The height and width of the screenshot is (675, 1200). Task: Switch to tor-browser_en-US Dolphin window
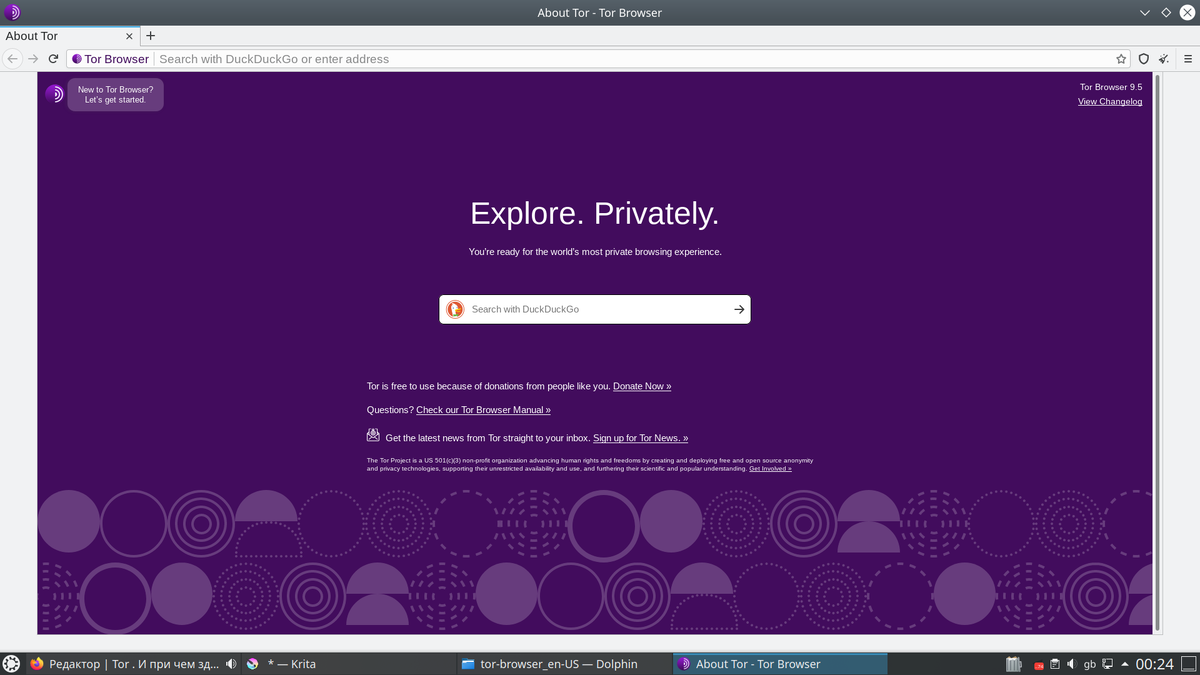(x=563, y=664)
